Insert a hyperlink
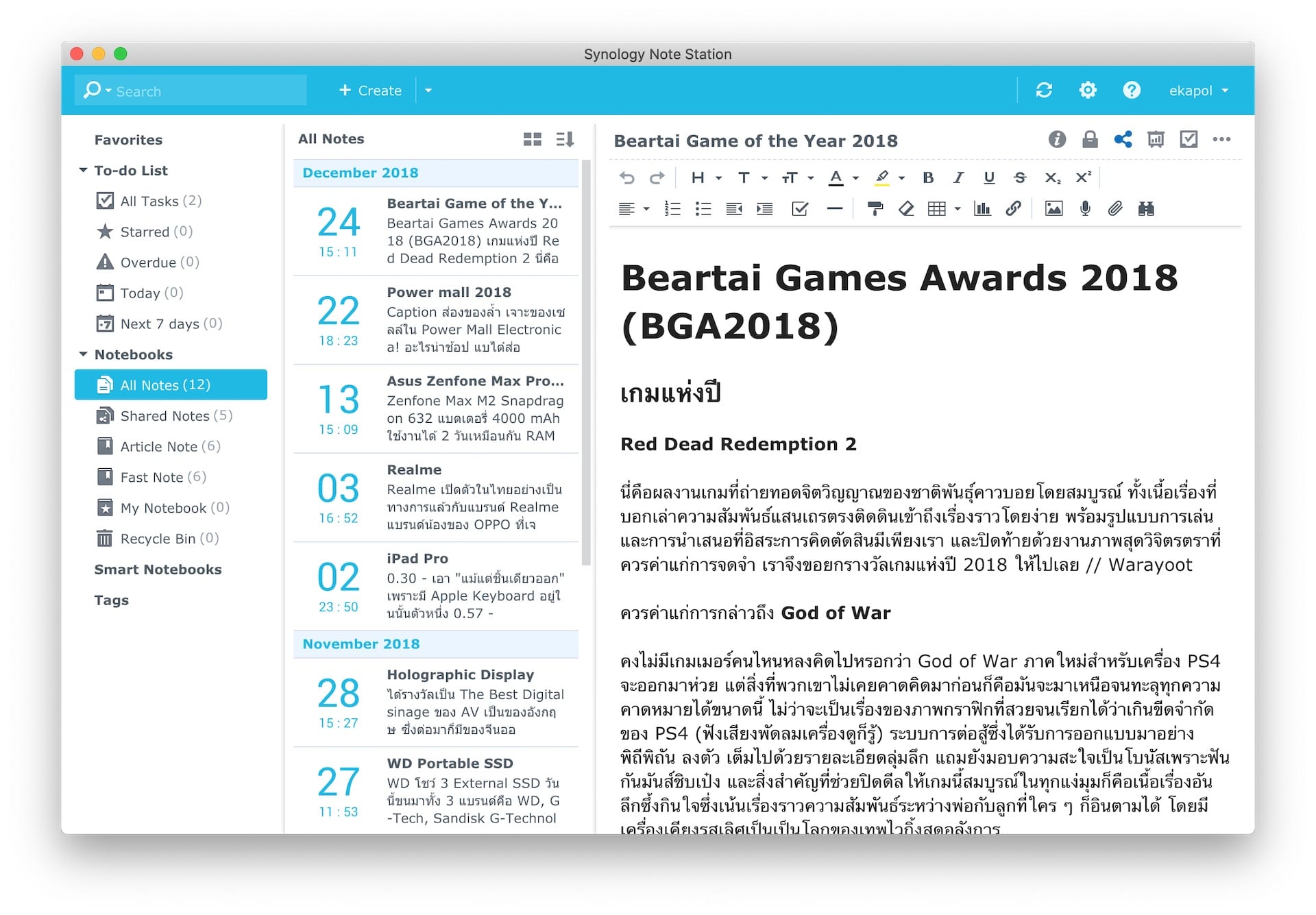Viewport: 1316px width, 915px height. point(1013,208)
